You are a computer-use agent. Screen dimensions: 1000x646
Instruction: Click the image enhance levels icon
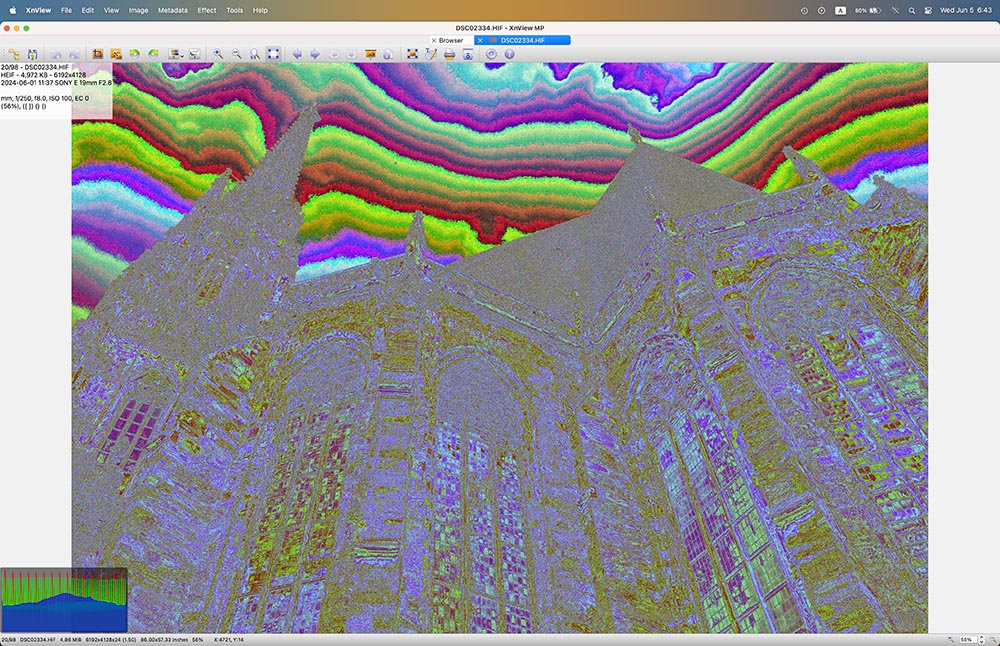[x=195, y=54]
